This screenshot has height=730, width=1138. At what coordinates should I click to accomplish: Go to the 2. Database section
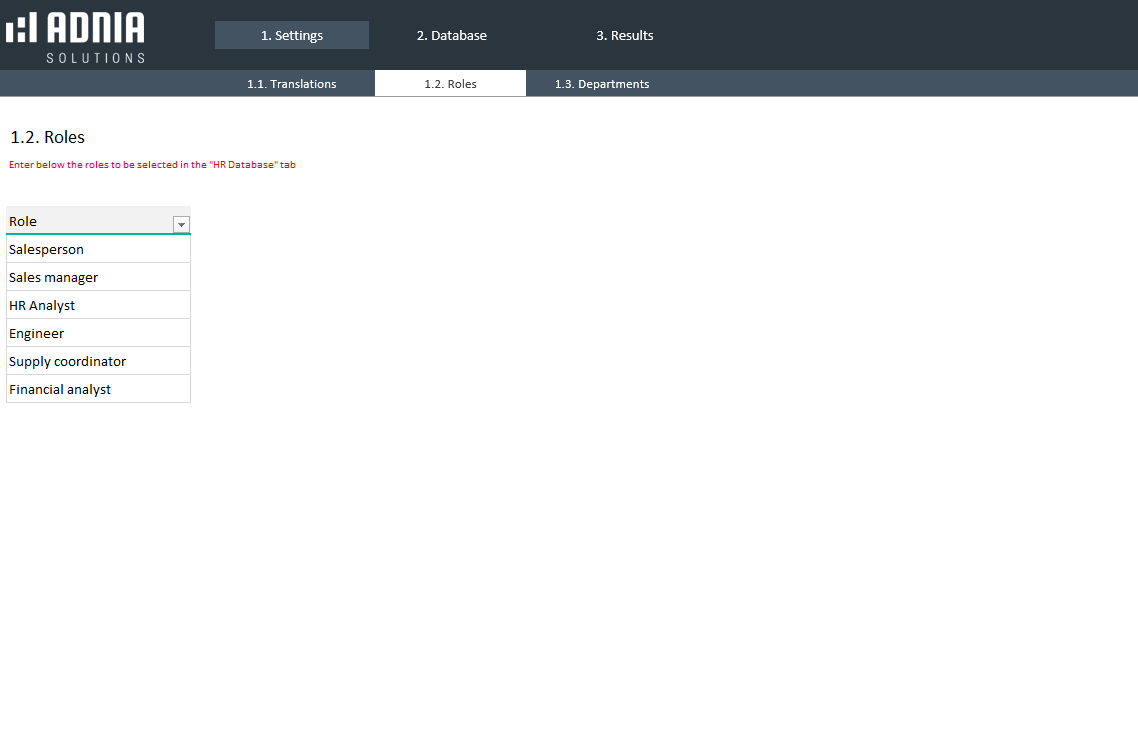click(x=451, y=35)
